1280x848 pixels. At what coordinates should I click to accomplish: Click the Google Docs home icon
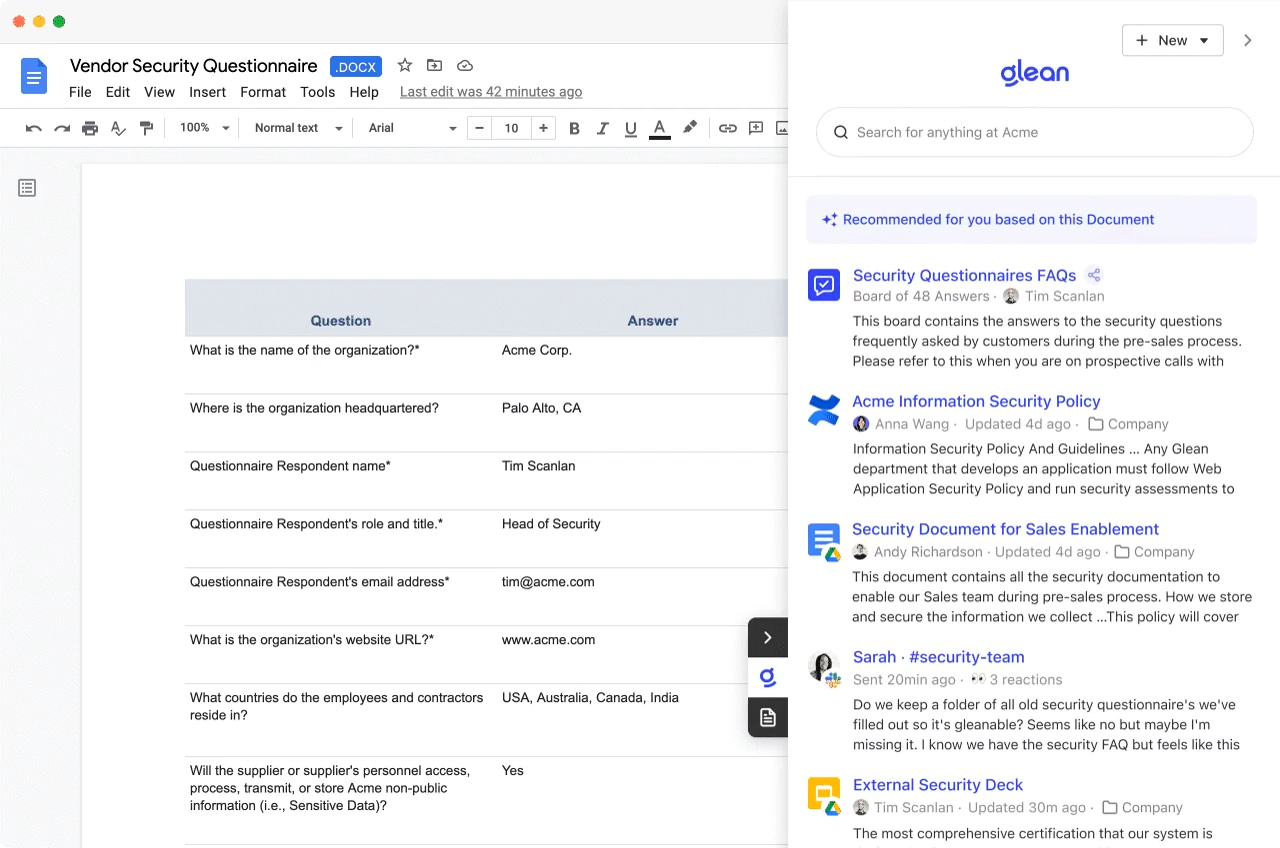pos(34,76)
